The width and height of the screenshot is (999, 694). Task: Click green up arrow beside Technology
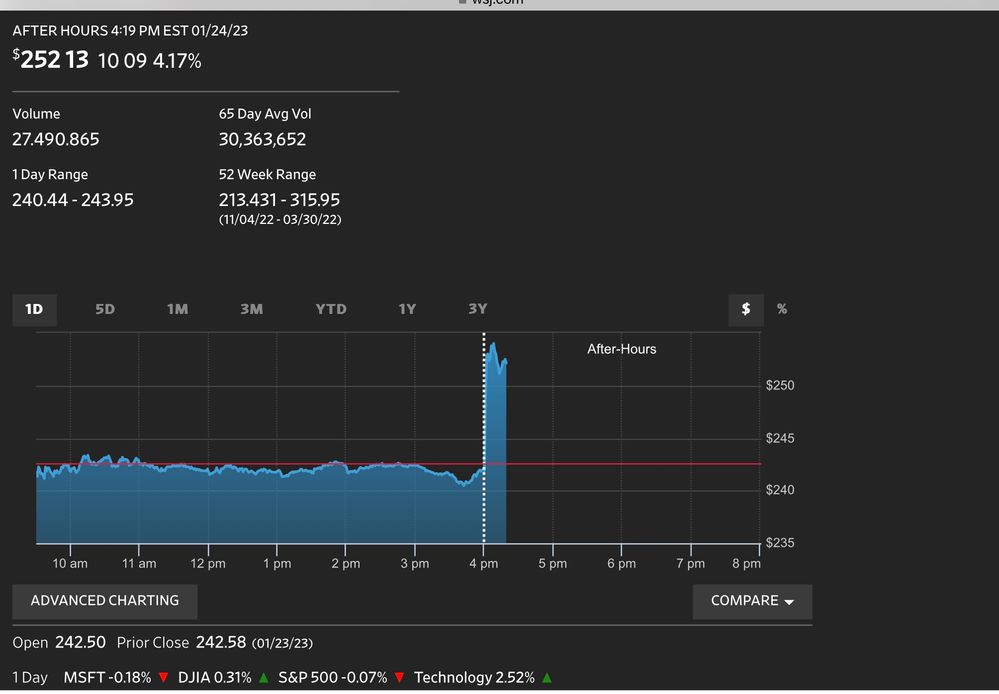(x=547, y=678)
